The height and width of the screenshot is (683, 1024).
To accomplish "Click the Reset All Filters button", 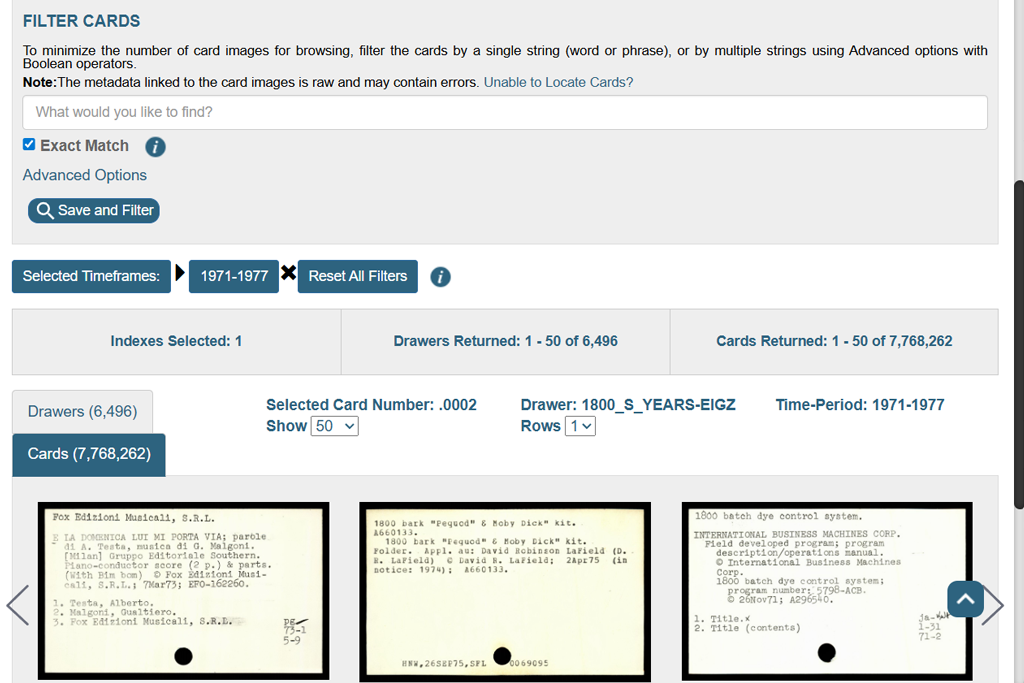I will click(x=357, y=276).
